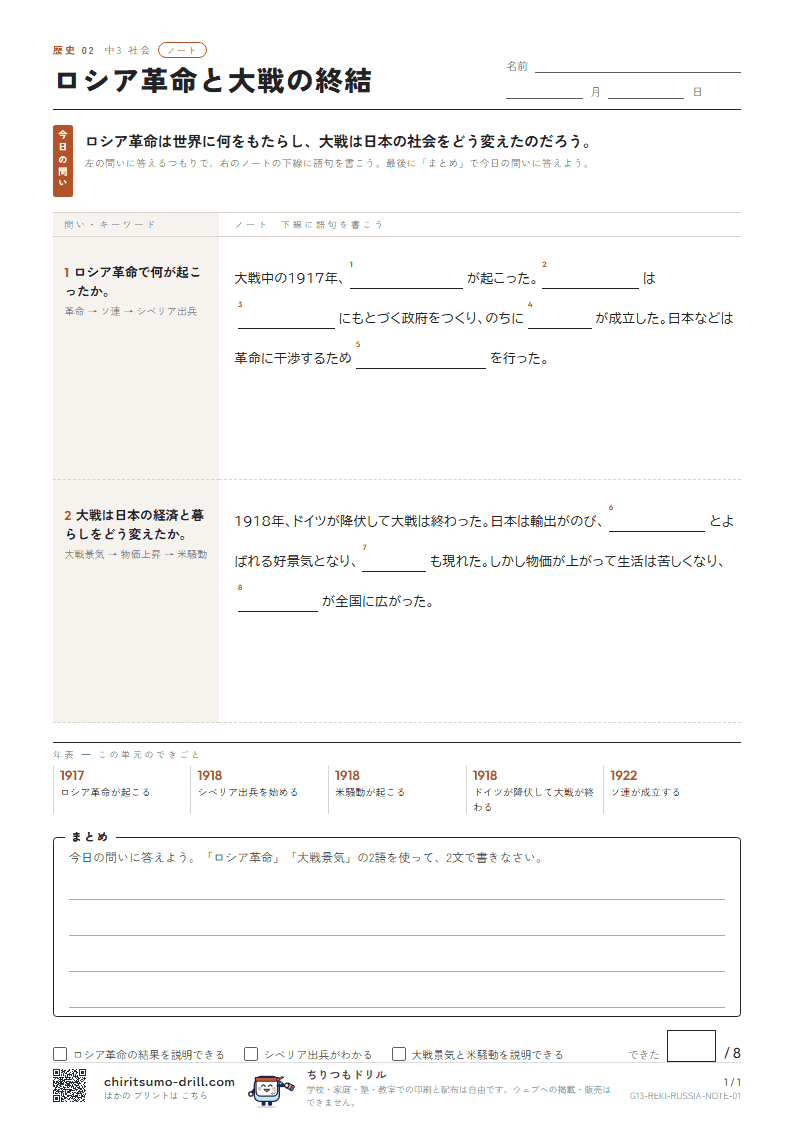The height and width of the screenshot is (1123, 794).
Task: Open the chiritsumo-drill.com link
Action: point(169,1081)
